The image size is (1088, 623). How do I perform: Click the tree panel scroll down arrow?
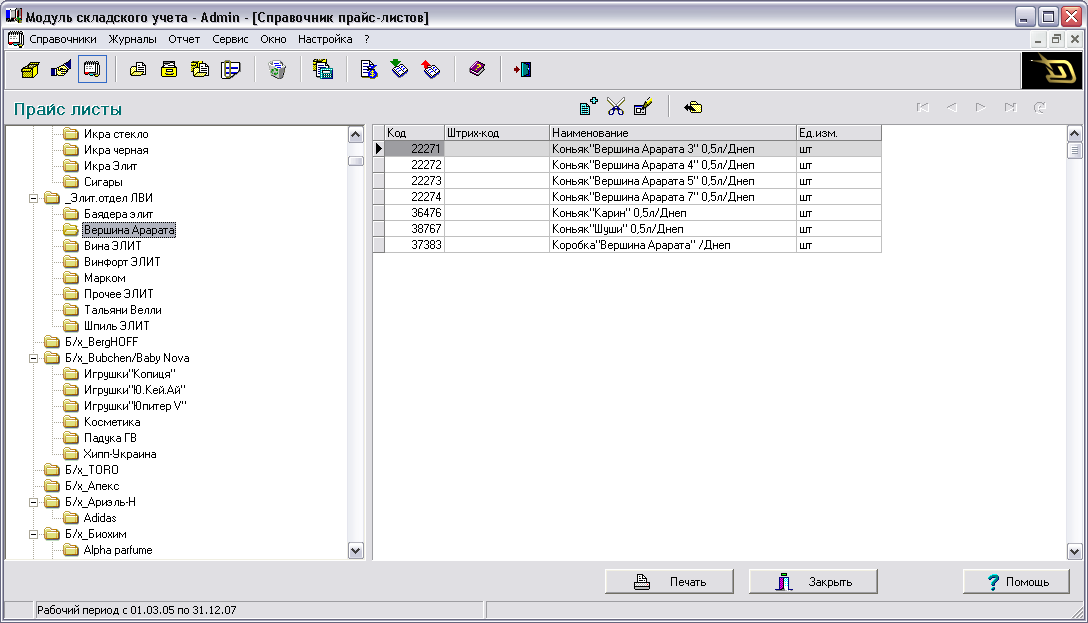356,551
